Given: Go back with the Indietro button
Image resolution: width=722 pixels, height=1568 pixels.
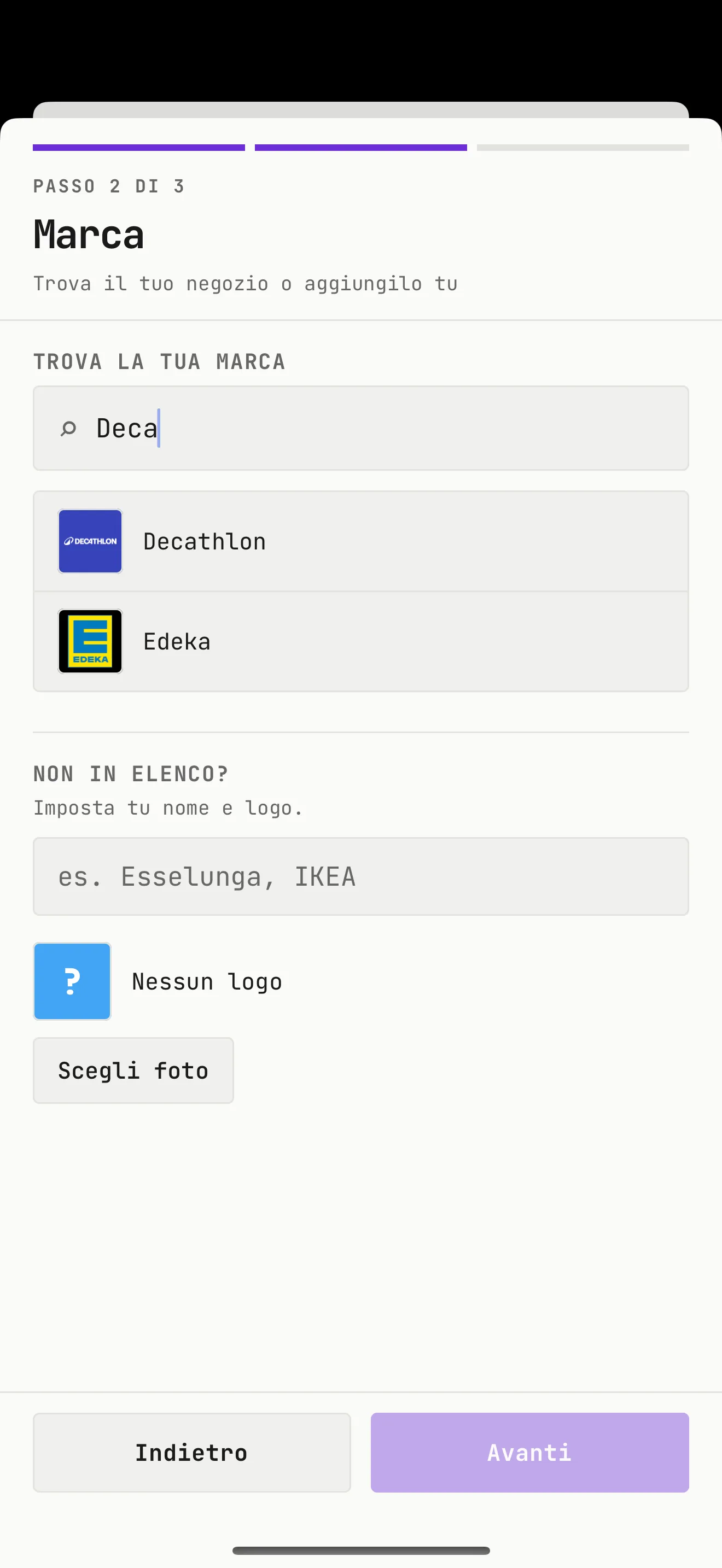Looking at the screenshot, I should [192, 1452].
